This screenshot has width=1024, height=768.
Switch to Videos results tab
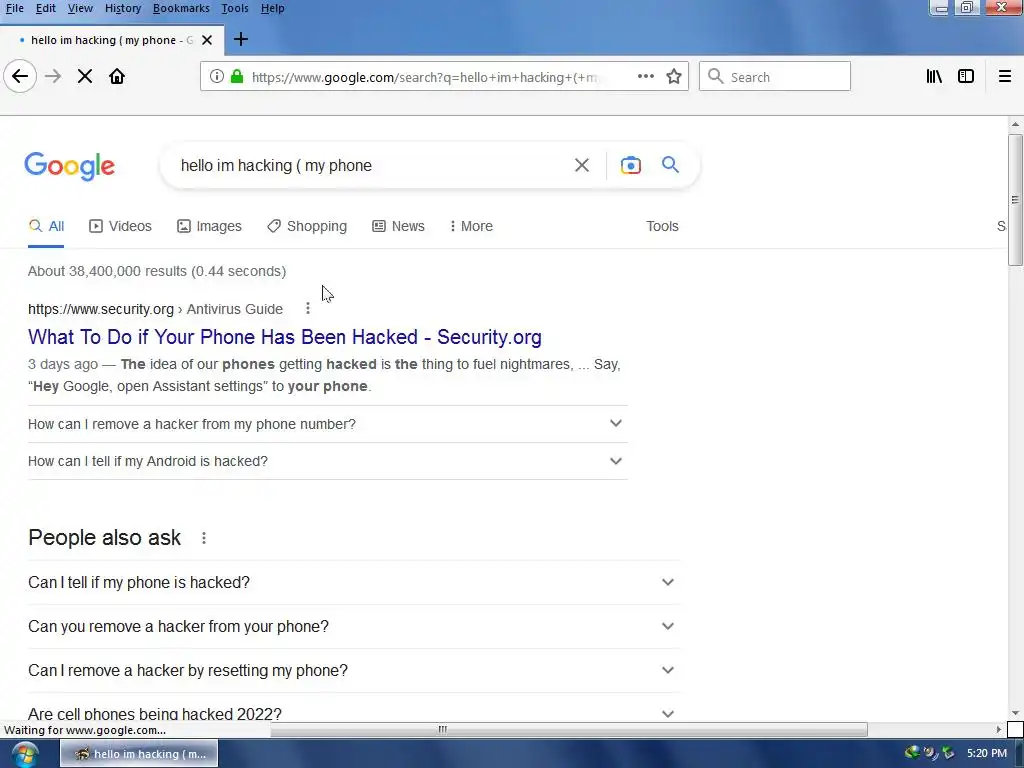[x=120, y=226]
